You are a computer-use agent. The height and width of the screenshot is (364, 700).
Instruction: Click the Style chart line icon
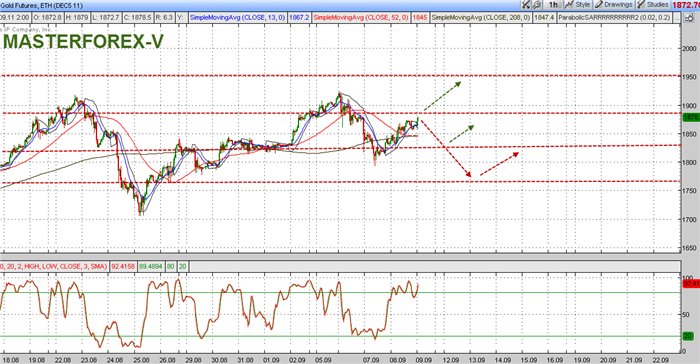(569, 4)
